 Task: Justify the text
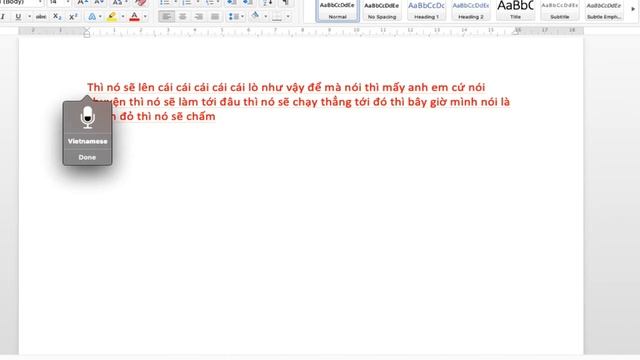point(215,17)
